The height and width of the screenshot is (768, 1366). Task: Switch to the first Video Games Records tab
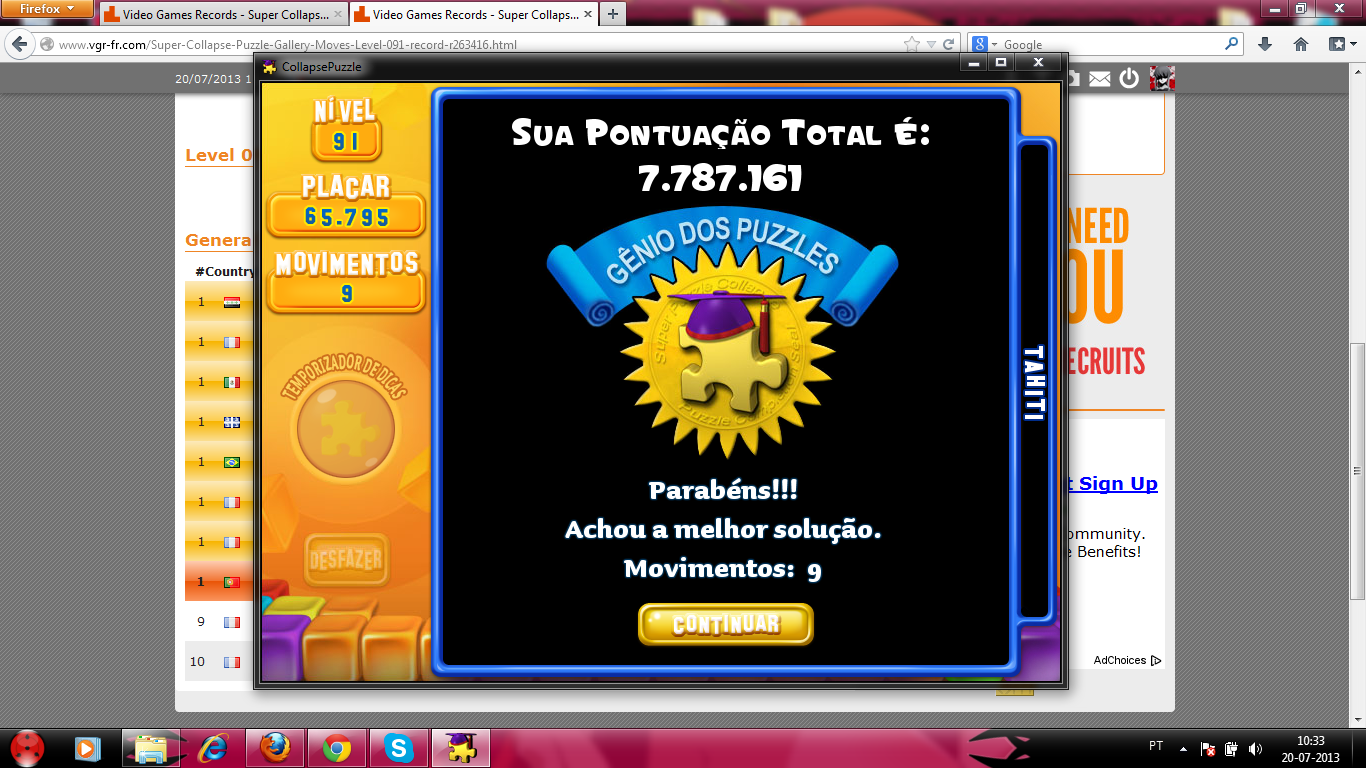coord(220,15)
